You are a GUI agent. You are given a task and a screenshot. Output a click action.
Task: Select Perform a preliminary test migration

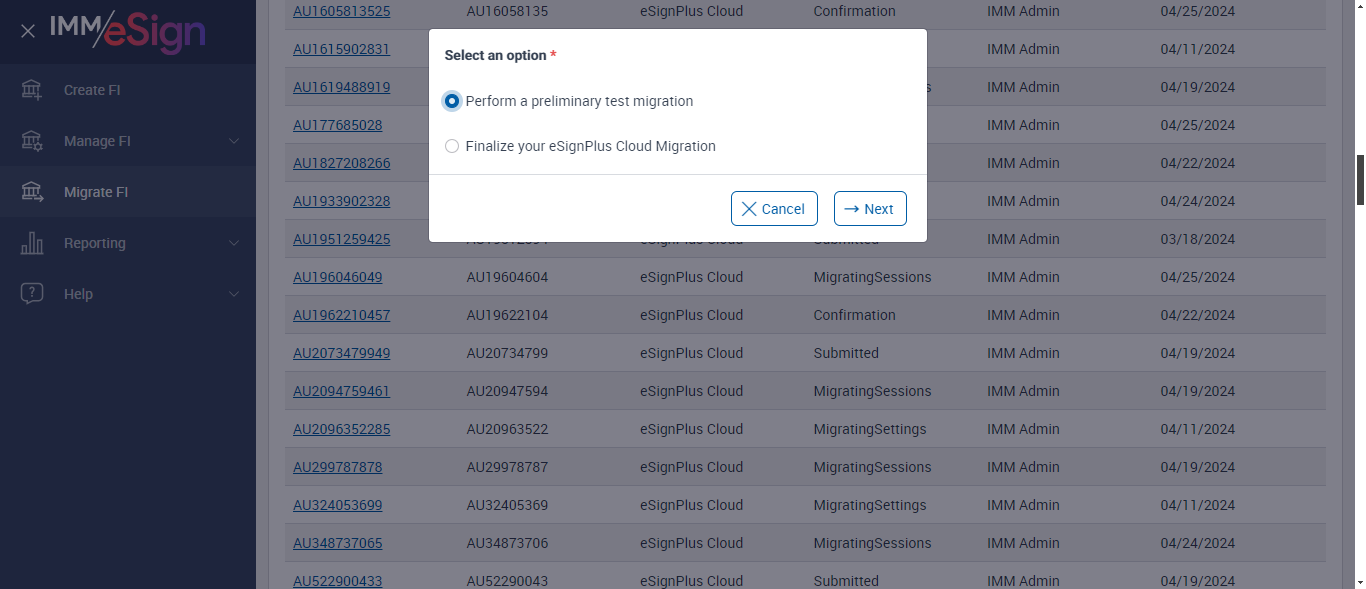[x=453, y=101]
